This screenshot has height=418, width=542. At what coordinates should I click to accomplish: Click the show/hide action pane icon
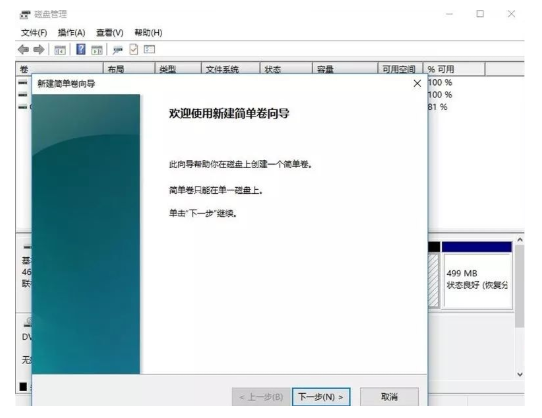97,50
